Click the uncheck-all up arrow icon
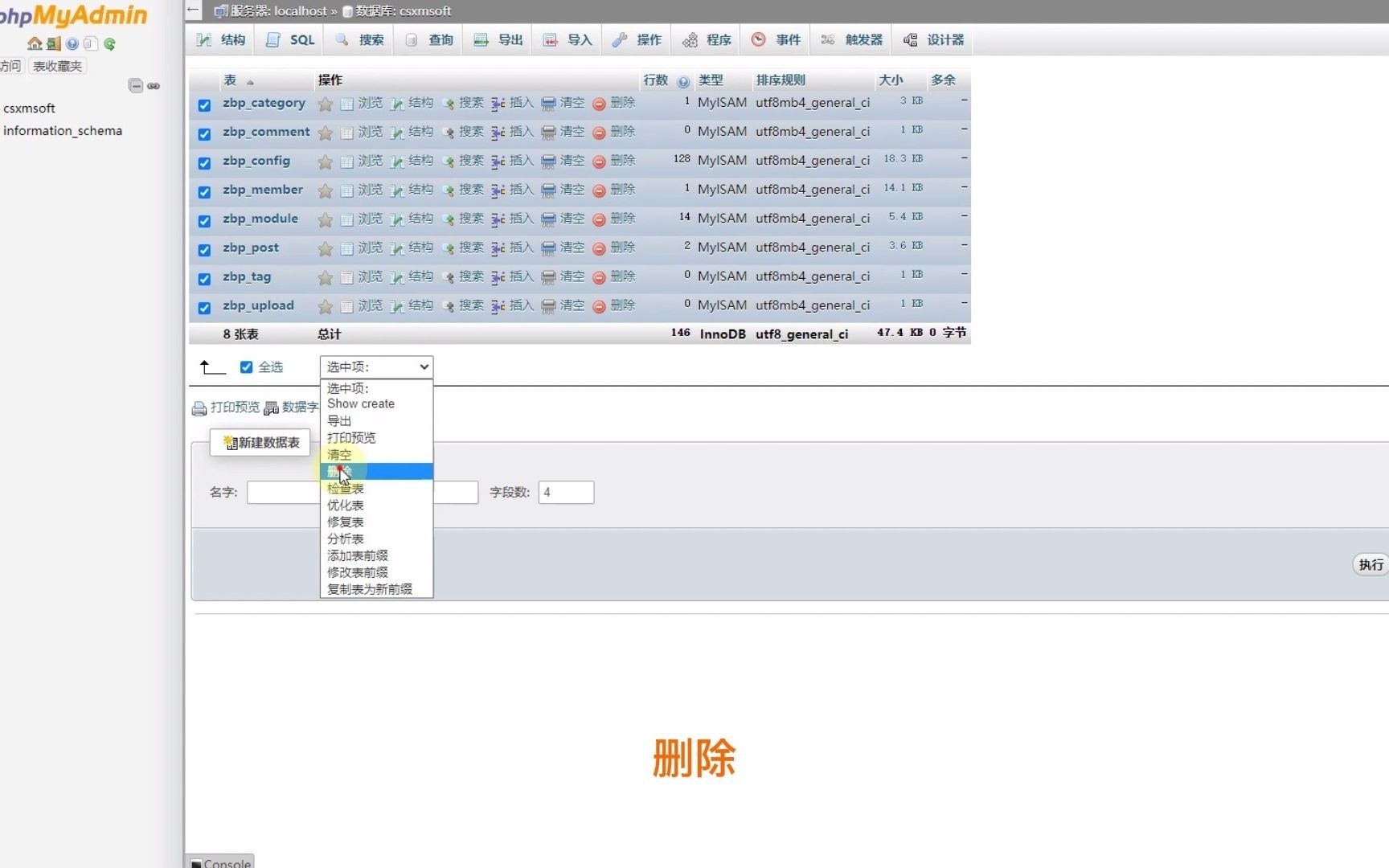This screenshot has height=868, width=1389. click(x=212, y=367)
